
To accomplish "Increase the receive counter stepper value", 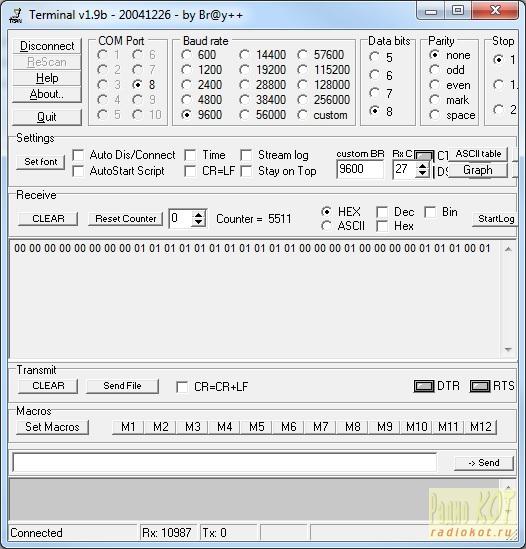I will click(199, 215).
